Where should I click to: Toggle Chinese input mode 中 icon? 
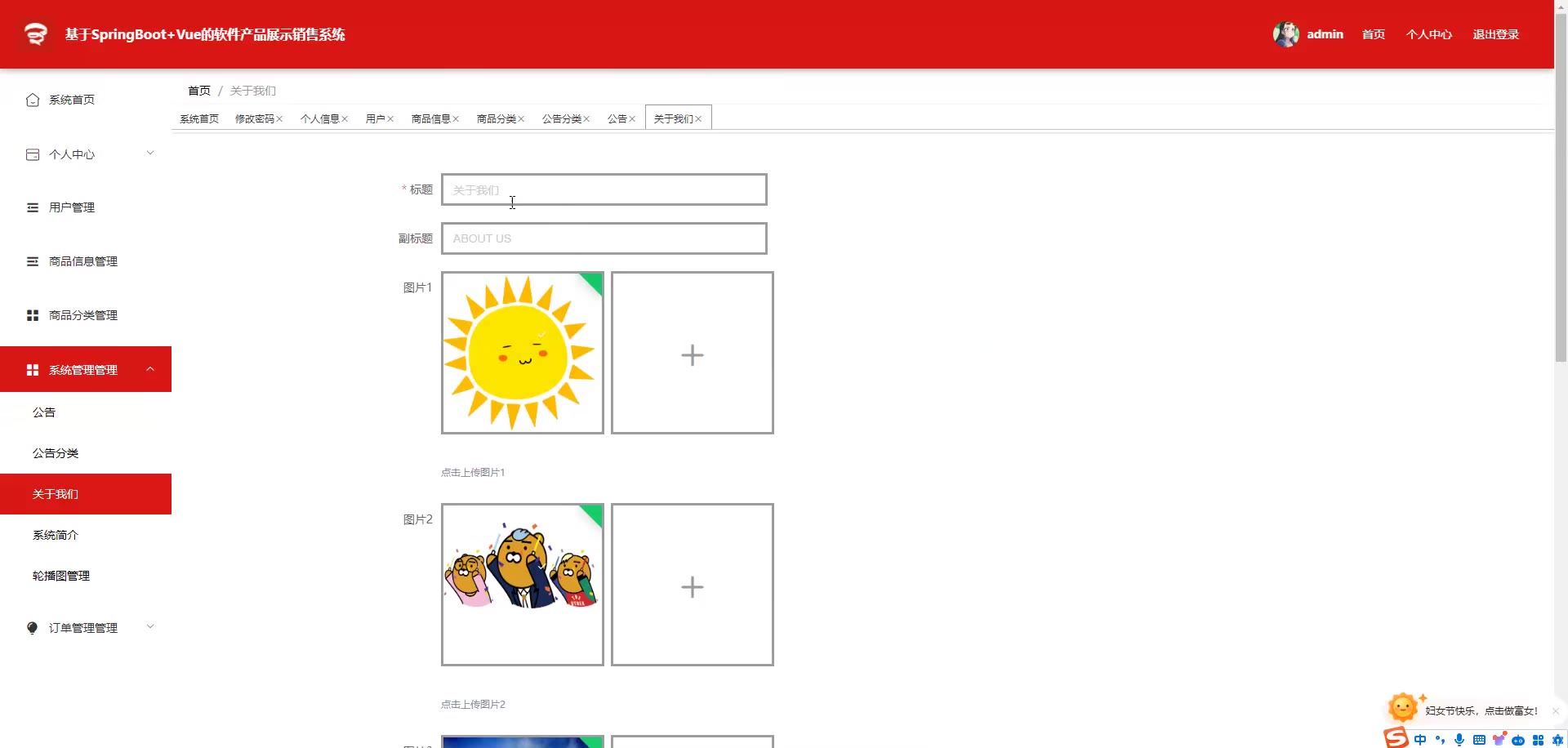point(1420,740)
